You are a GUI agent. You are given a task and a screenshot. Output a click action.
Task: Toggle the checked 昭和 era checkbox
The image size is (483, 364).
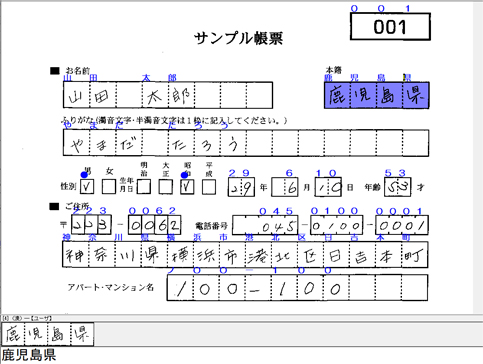[x=187, y=187]
